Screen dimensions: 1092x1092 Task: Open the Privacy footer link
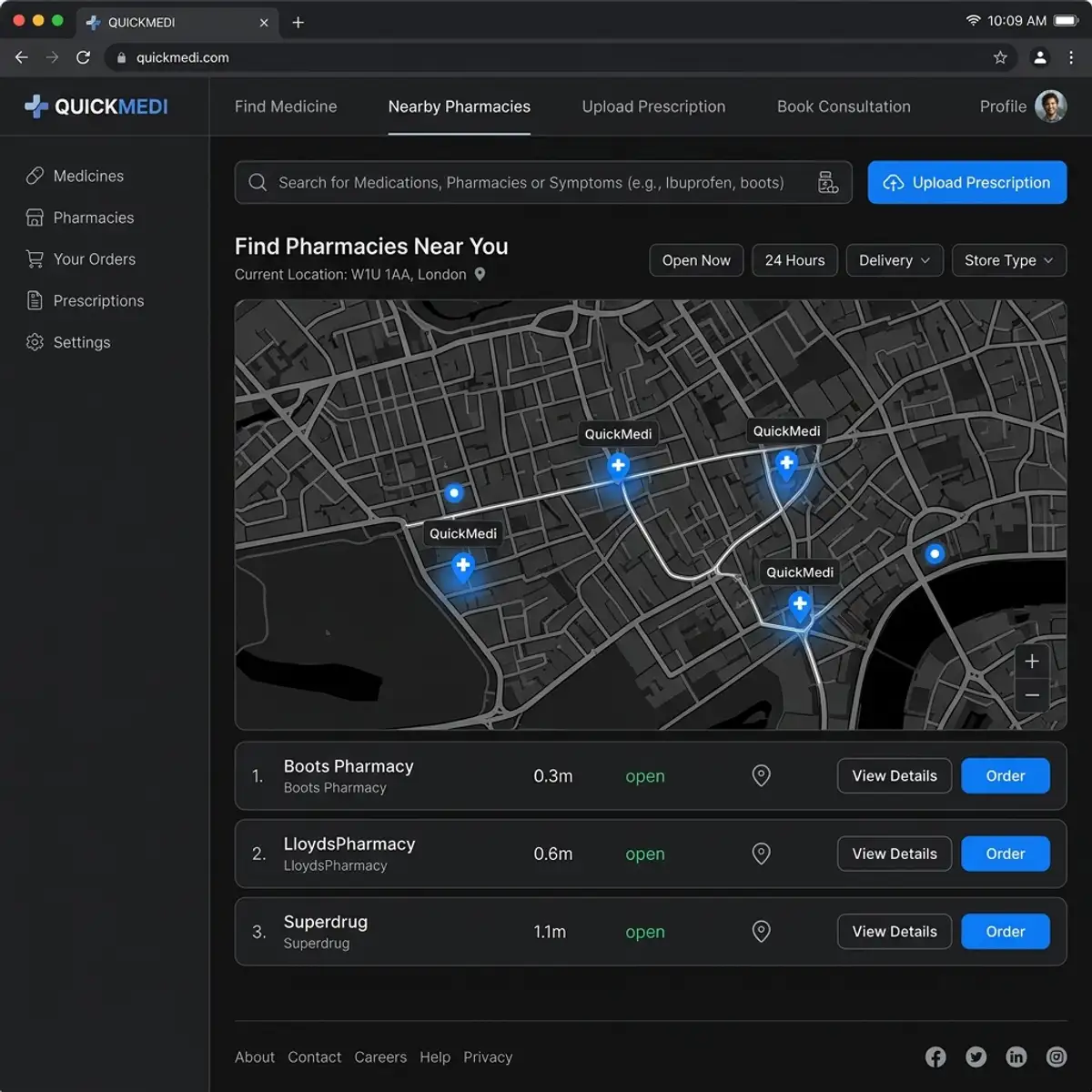488,1057
